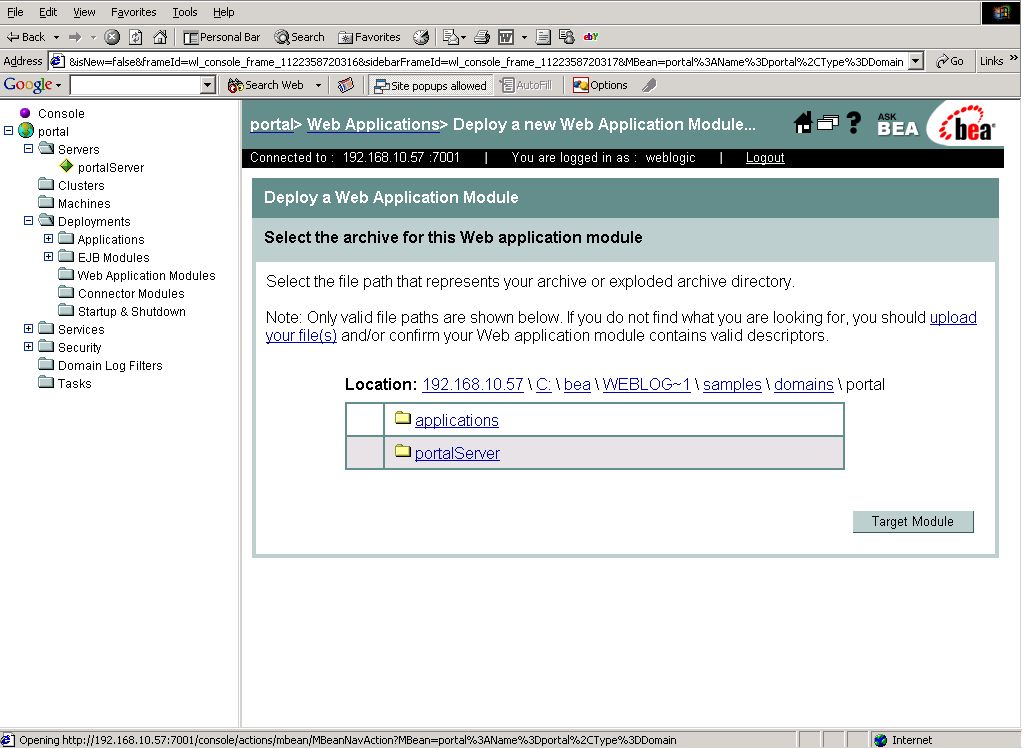Click the Forward arrow button

coord(75,37)
